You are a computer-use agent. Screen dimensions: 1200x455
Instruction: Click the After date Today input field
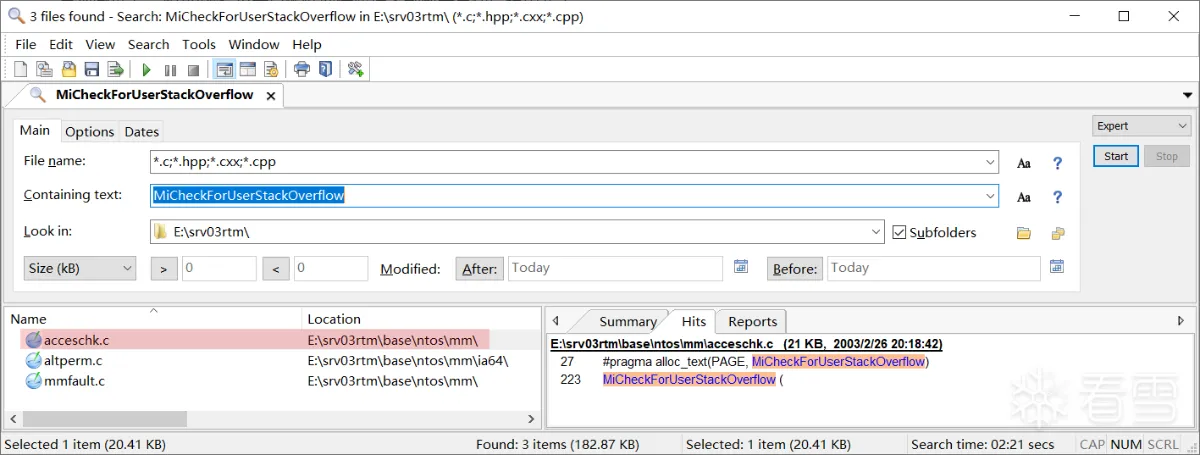[x=615, y=268]
